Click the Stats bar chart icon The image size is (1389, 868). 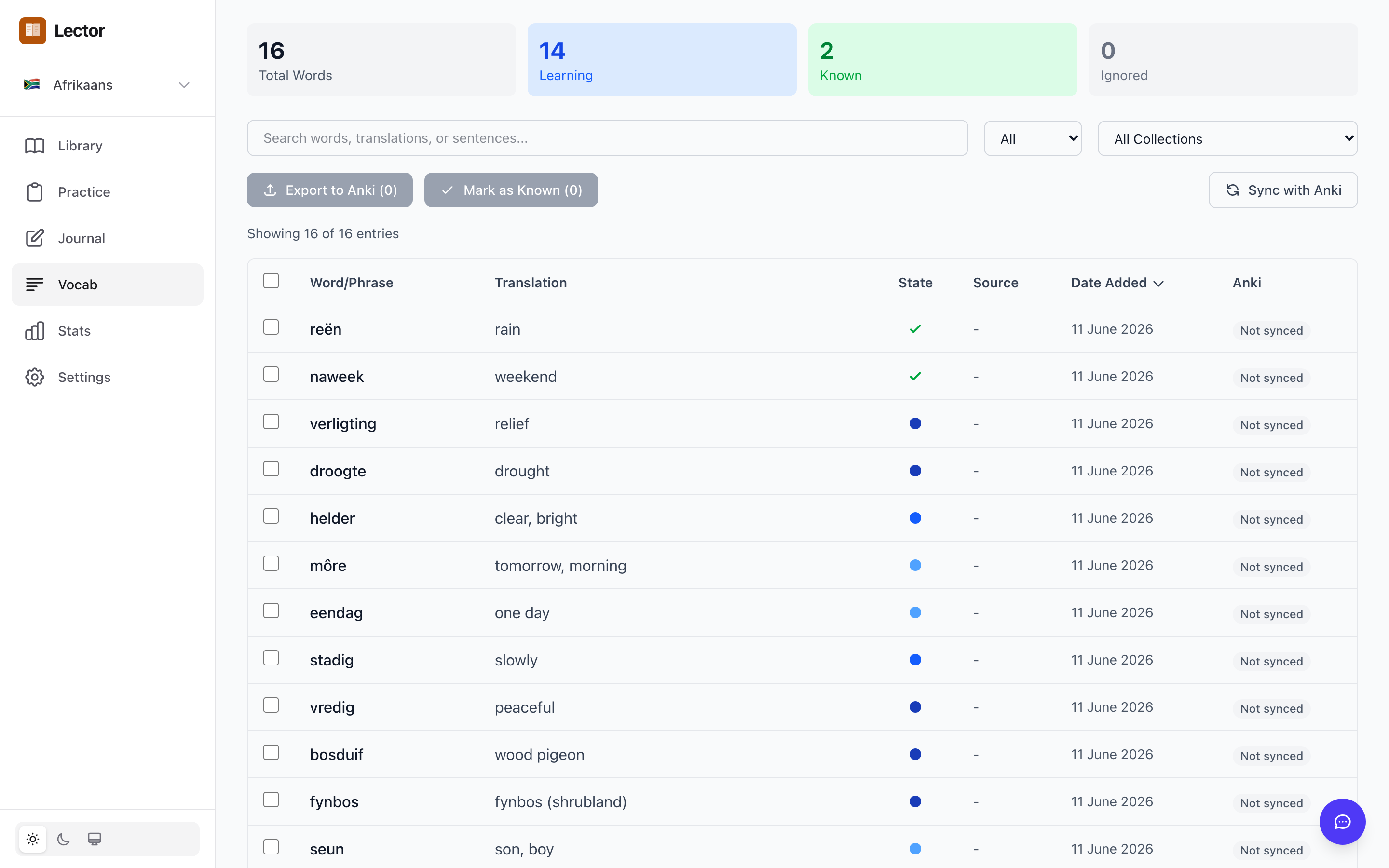coord(34,331)
